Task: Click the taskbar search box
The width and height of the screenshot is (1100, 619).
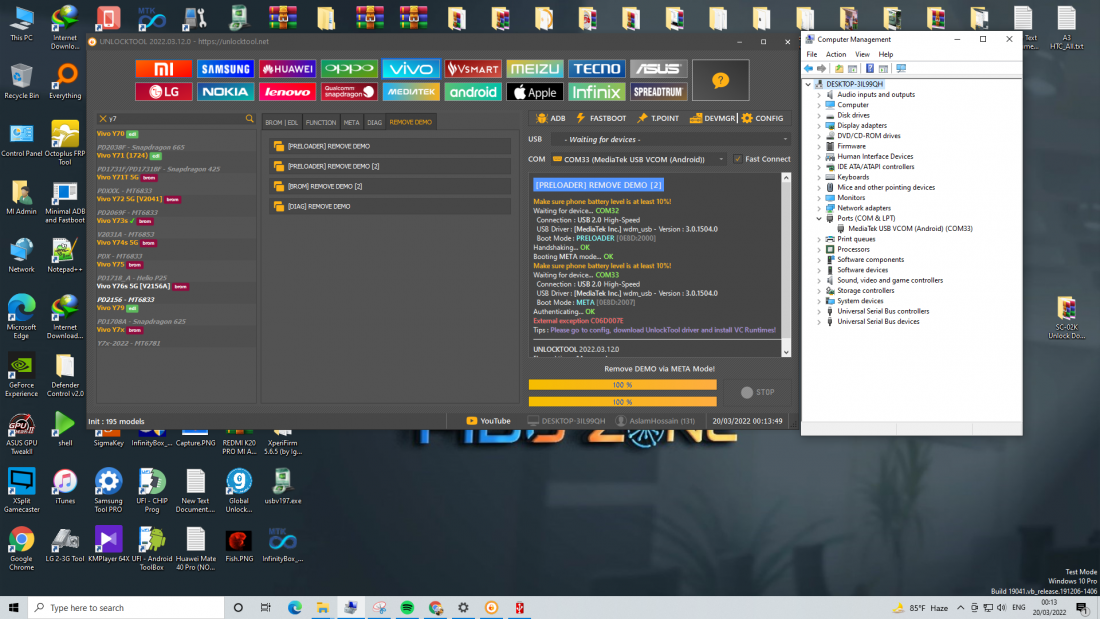Action: click(x=126, y=608)
